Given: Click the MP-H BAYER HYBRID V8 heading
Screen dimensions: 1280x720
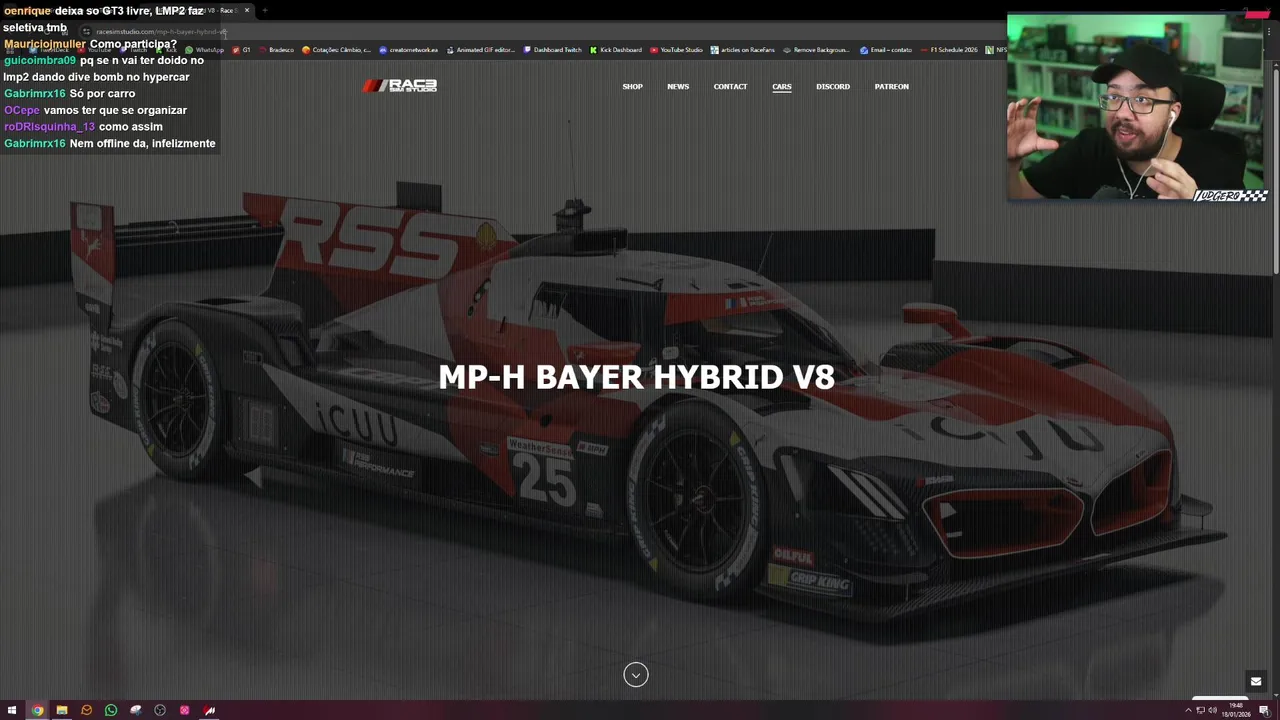Looking at the screenshot, I should point(636,377).
